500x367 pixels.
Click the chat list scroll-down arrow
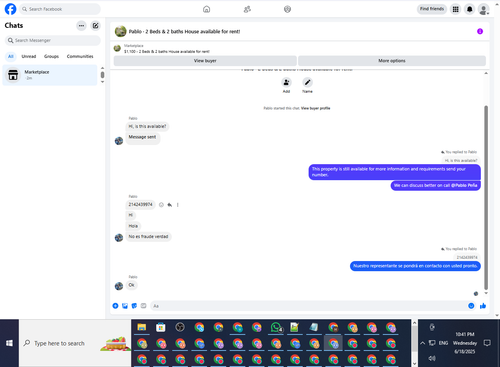[x=102, y=82]
